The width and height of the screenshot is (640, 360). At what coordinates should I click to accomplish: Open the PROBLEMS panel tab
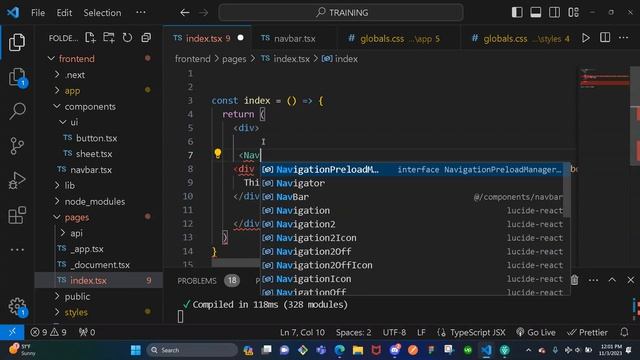[x=197, y=281]
